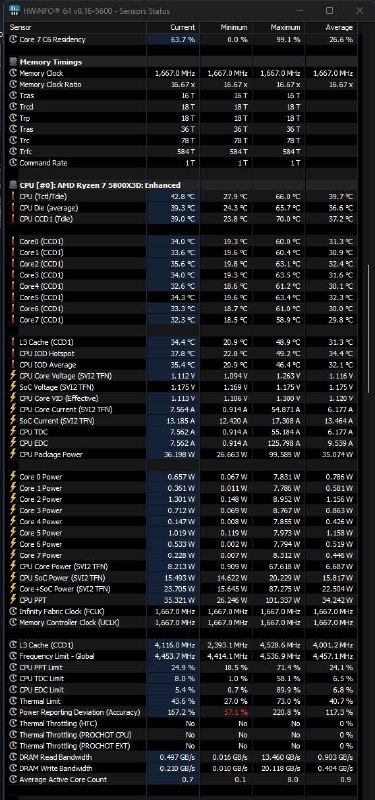The image size is (375, 800).
Task: Click the lightning icon for CPU Package Power
Action: [x=13, y=454]
